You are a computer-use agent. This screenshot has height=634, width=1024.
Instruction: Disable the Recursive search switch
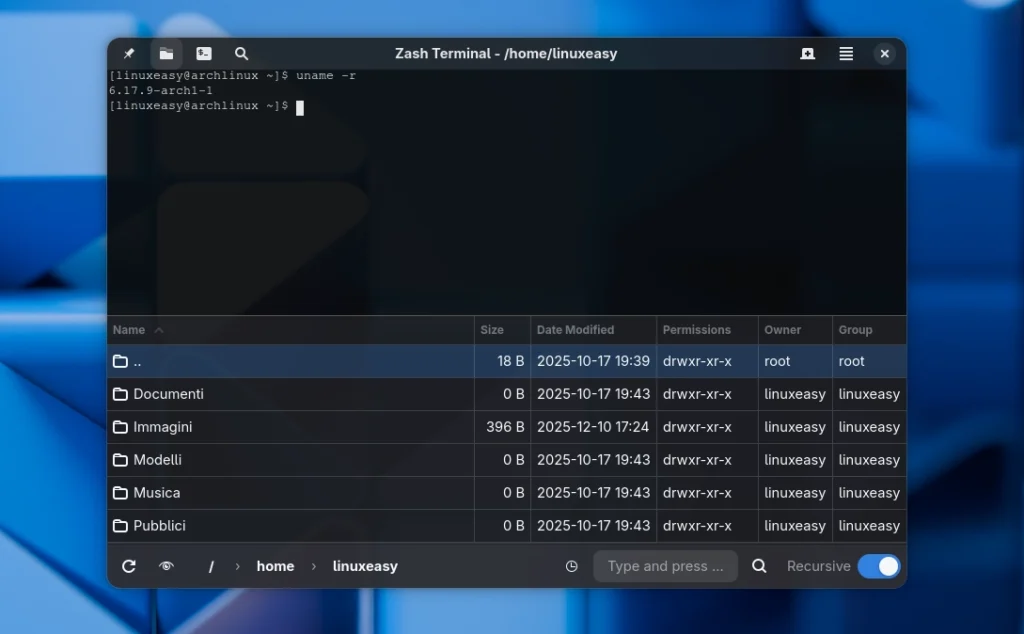pos(879,566)
